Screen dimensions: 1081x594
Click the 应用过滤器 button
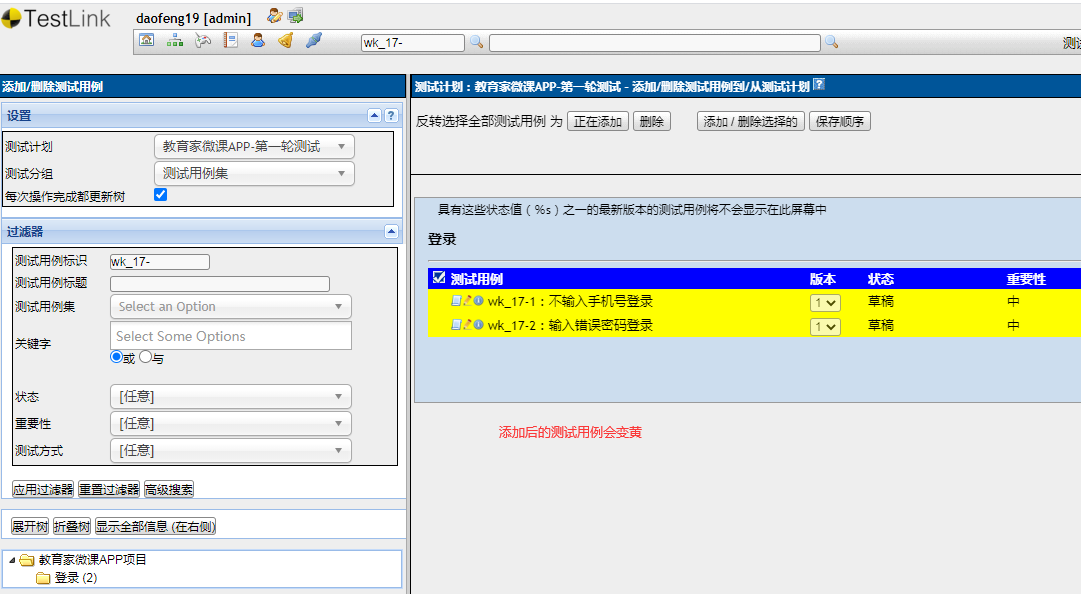[43, 489]
